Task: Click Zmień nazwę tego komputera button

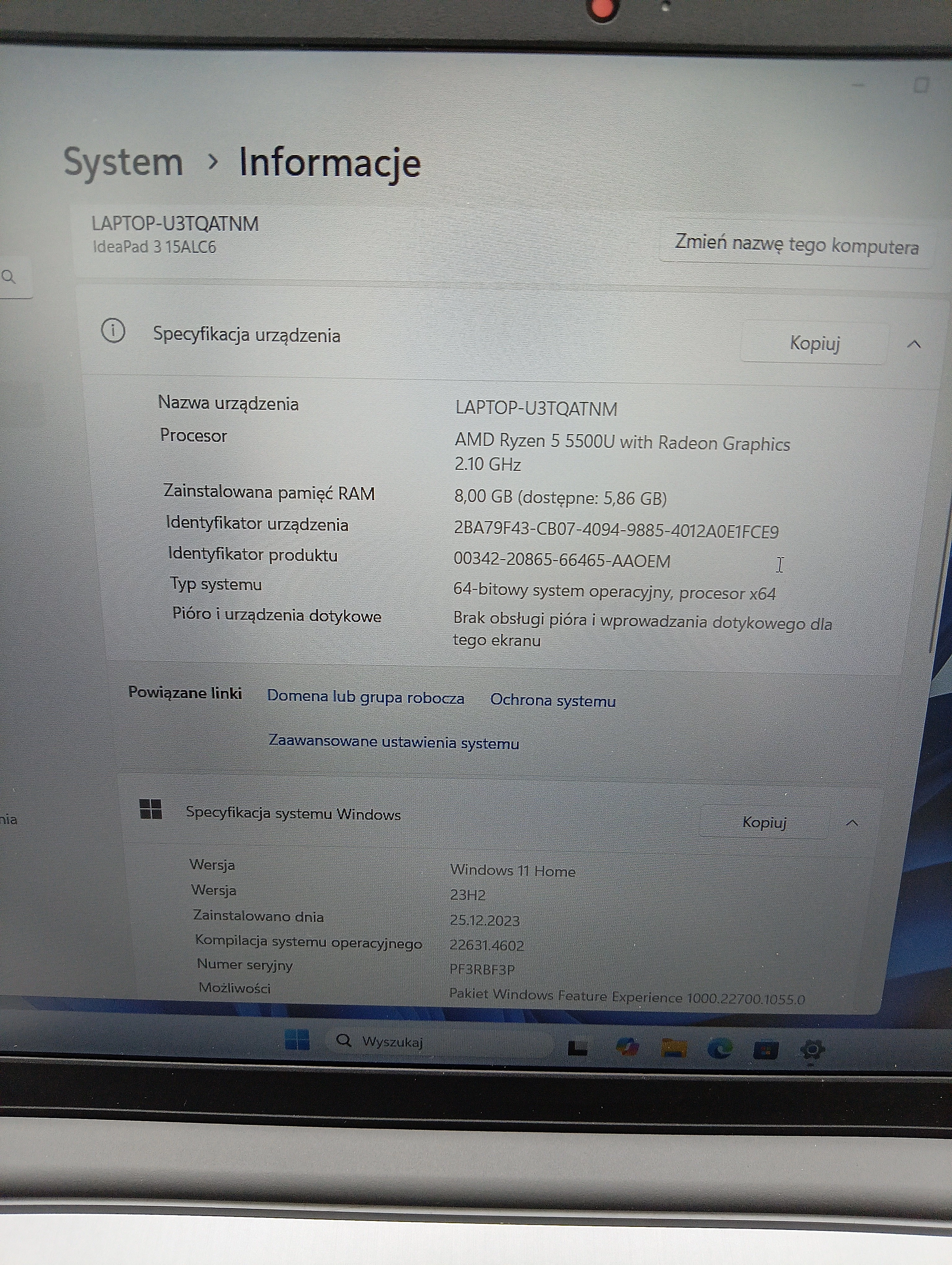Action: click(x=796, y=245)
